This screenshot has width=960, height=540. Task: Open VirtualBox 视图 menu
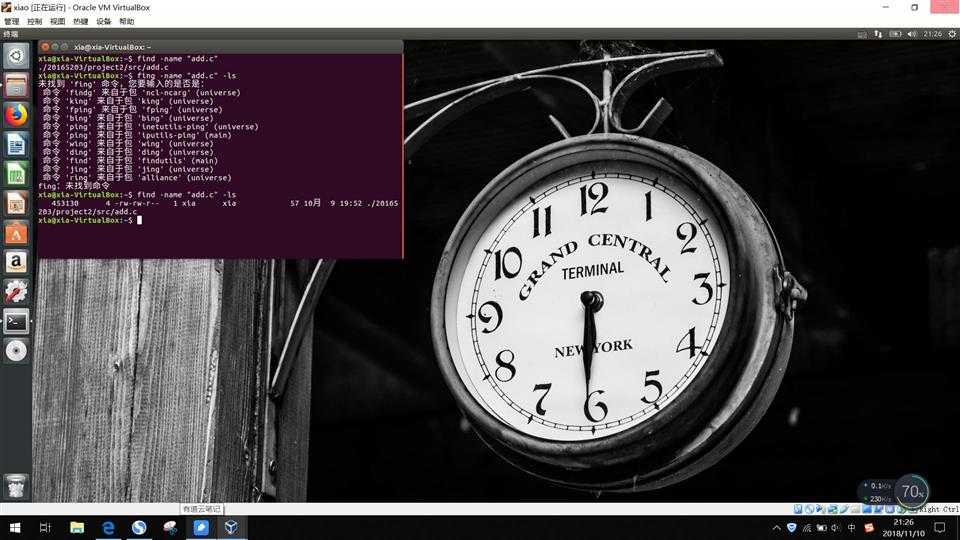pos(58,21)
